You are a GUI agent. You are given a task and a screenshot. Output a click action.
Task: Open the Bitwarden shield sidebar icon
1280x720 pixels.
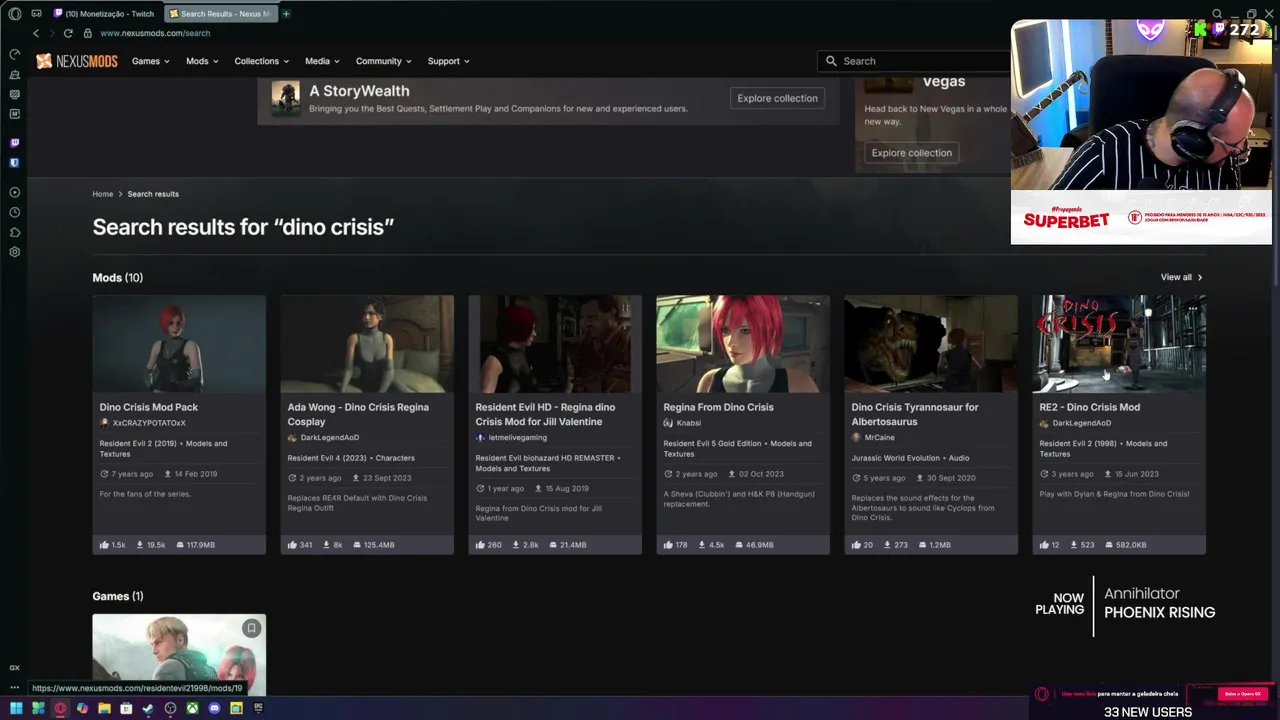point(14,162)
